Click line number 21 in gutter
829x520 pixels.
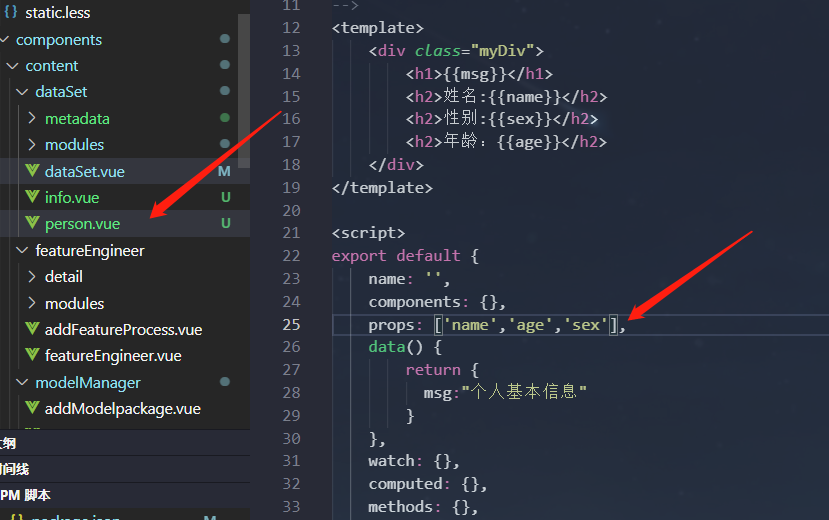(x=291, y=233)
